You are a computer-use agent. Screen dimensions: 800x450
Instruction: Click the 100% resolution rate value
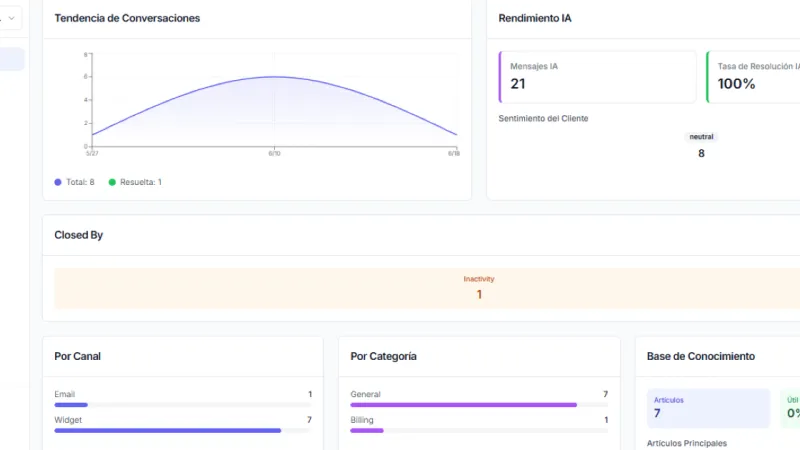pyautogui.click(x=736, y=84)
